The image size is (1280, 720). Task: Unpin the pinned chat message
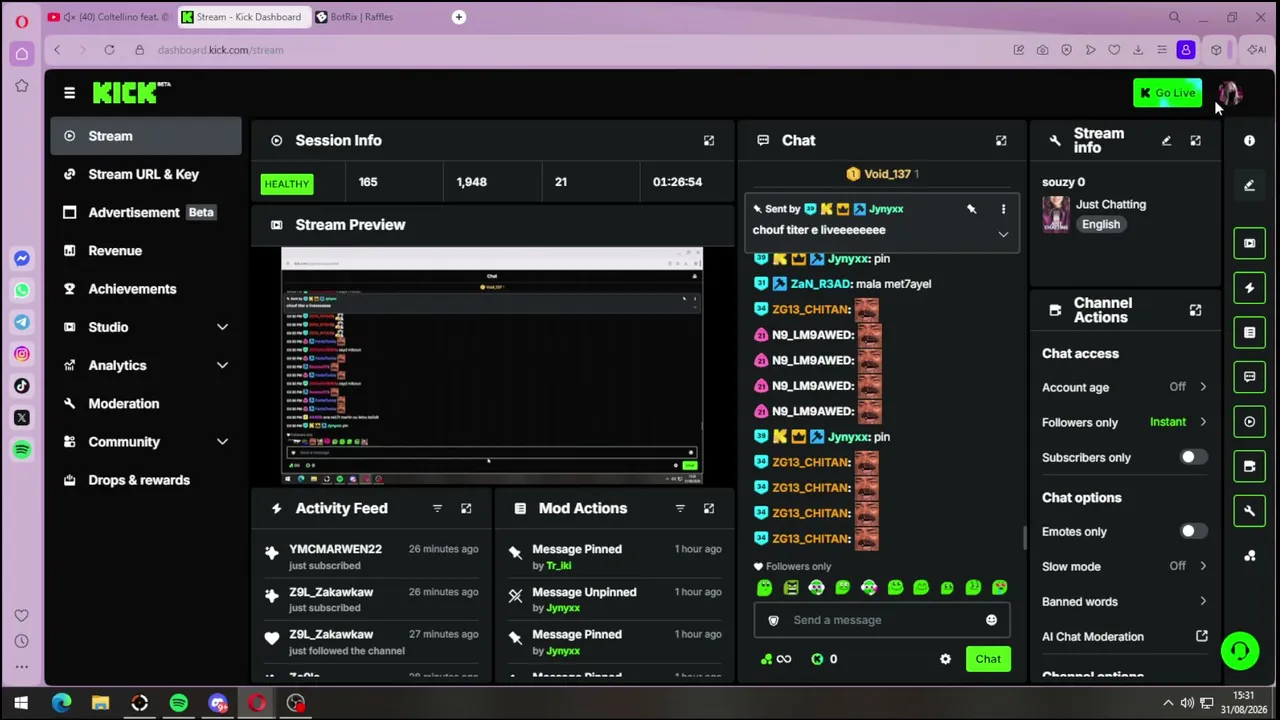tap(971, 209)
